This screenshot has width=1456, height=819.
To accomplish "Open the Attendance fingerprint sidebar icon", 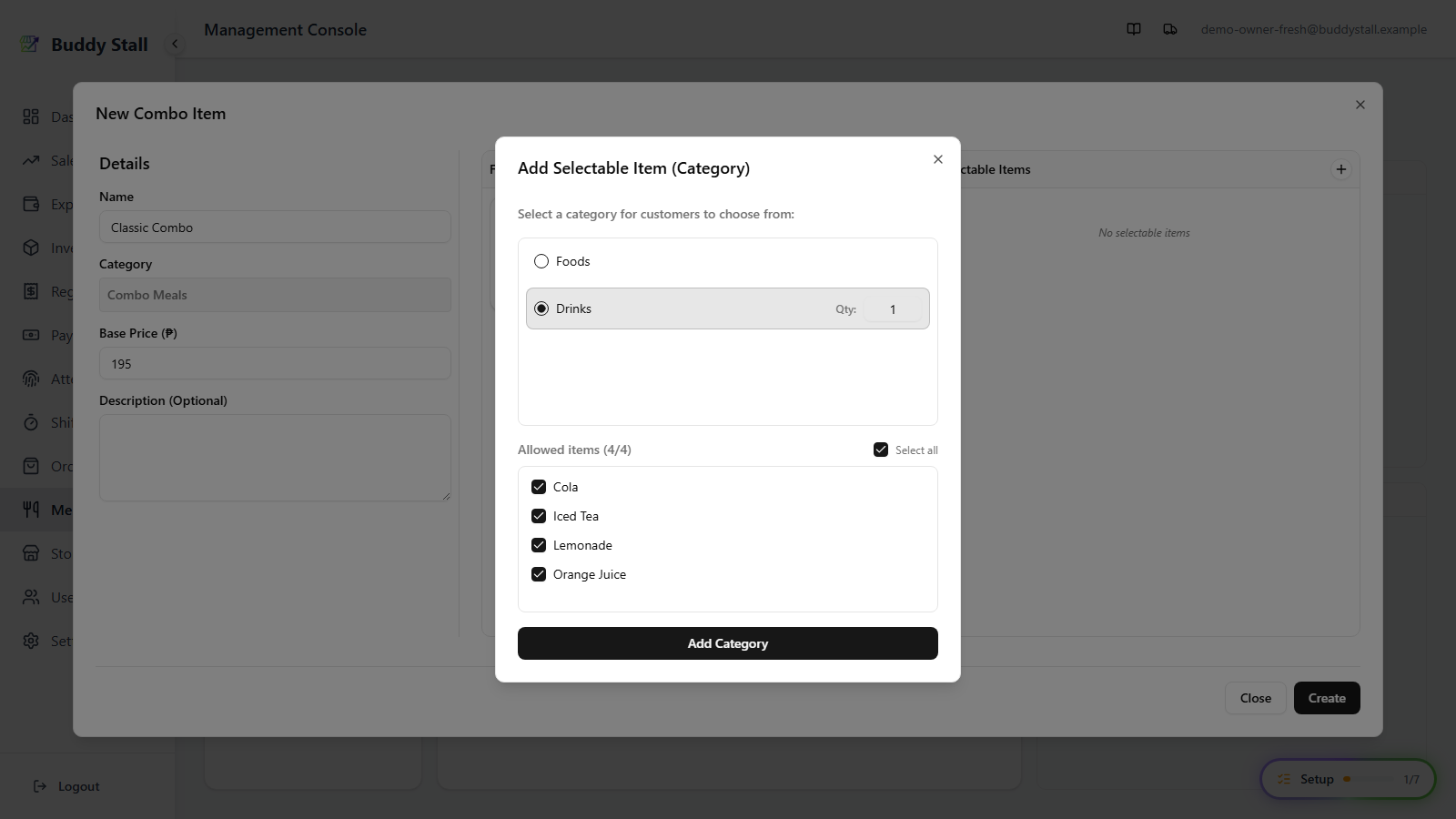I will pyautogui.click(x=31, y=379).
